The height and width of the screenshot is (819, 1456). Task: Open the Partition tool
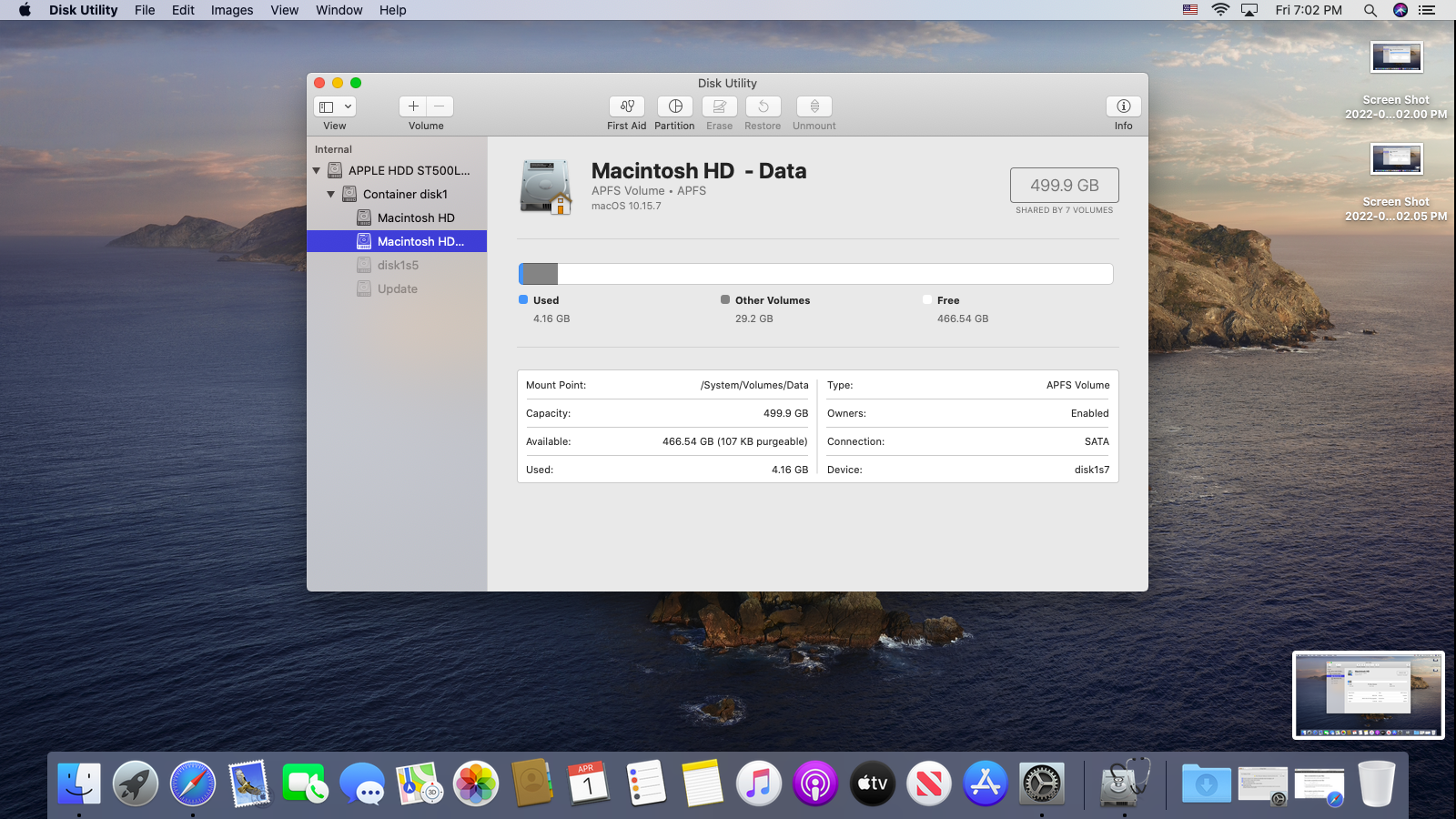[675, 106]
